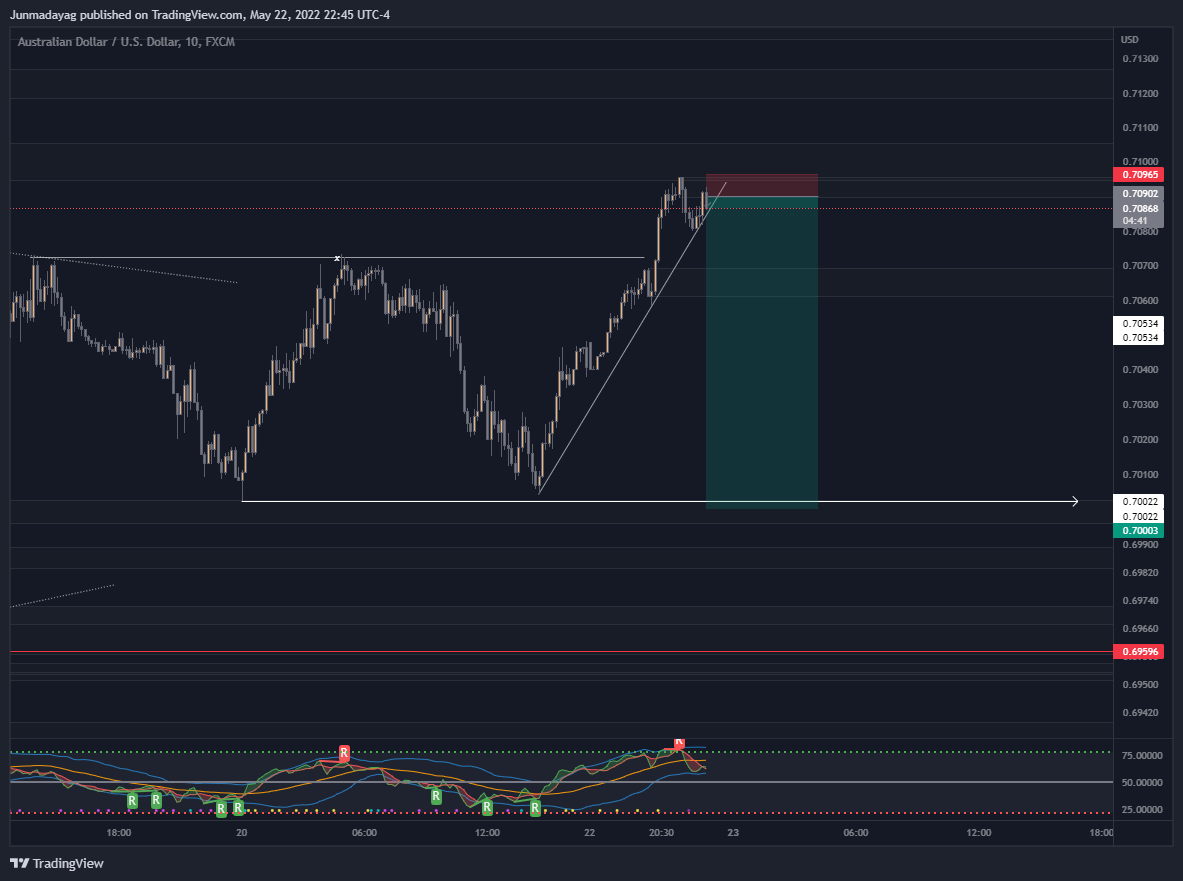The image size is (1183, 881).
Task: Click the red 0.70965 stop price label
Action: pyautogui.click(x=1139, y=175)
